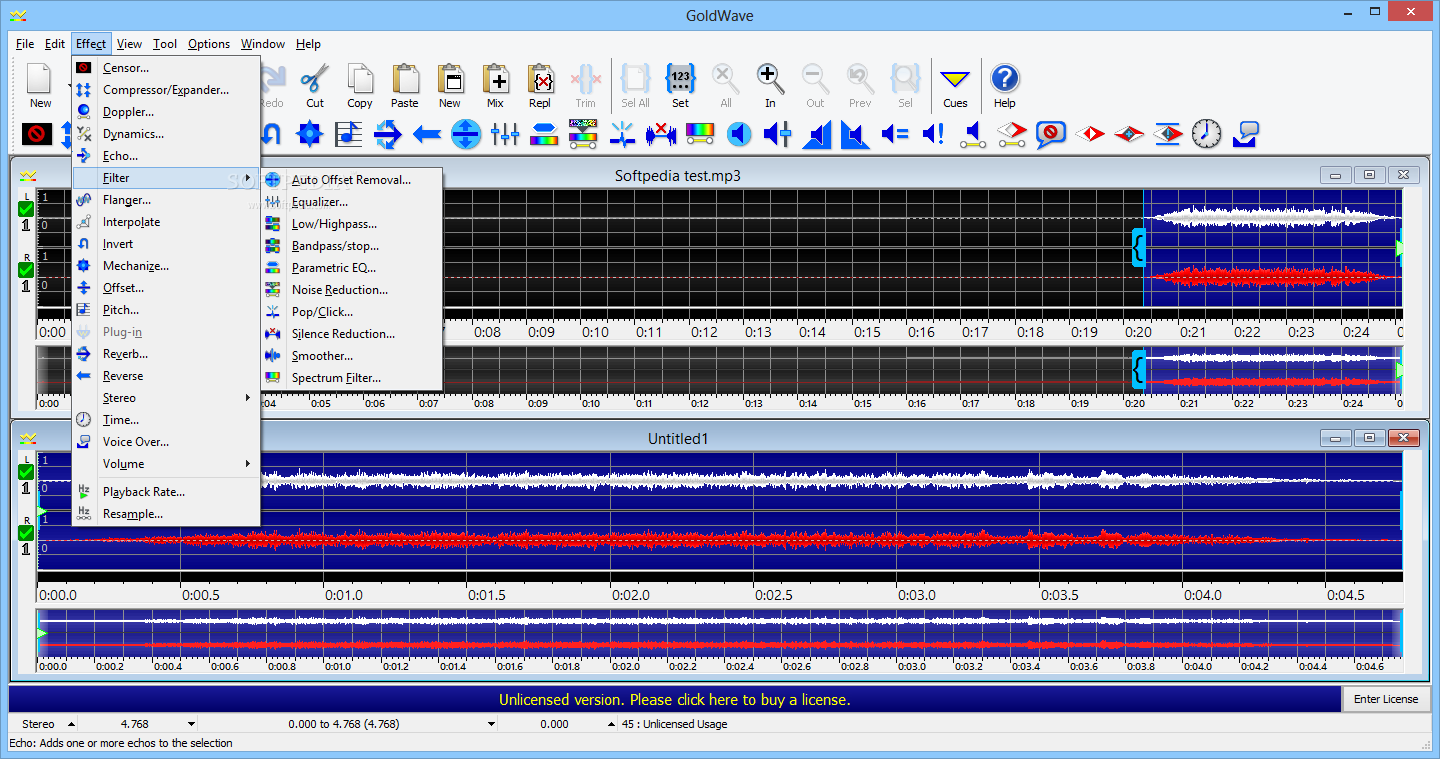Toggle left channel check in Softpedia test.mp3
This screenshot has width=1440, height=759.
(26, 209)
